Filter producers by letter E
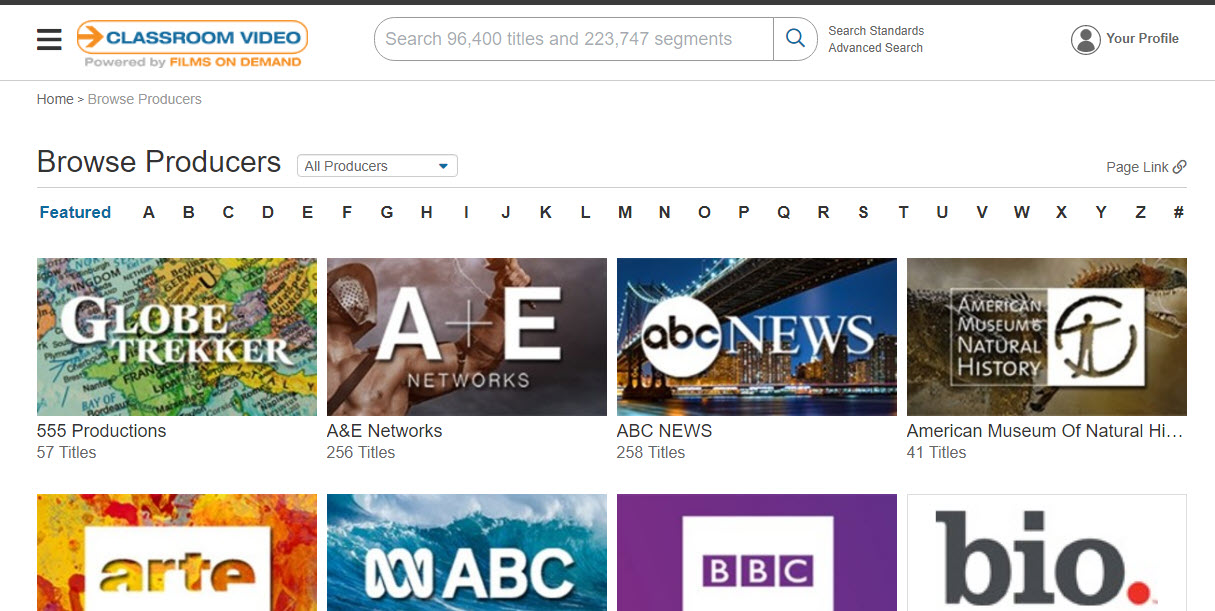 pos(307,212)
